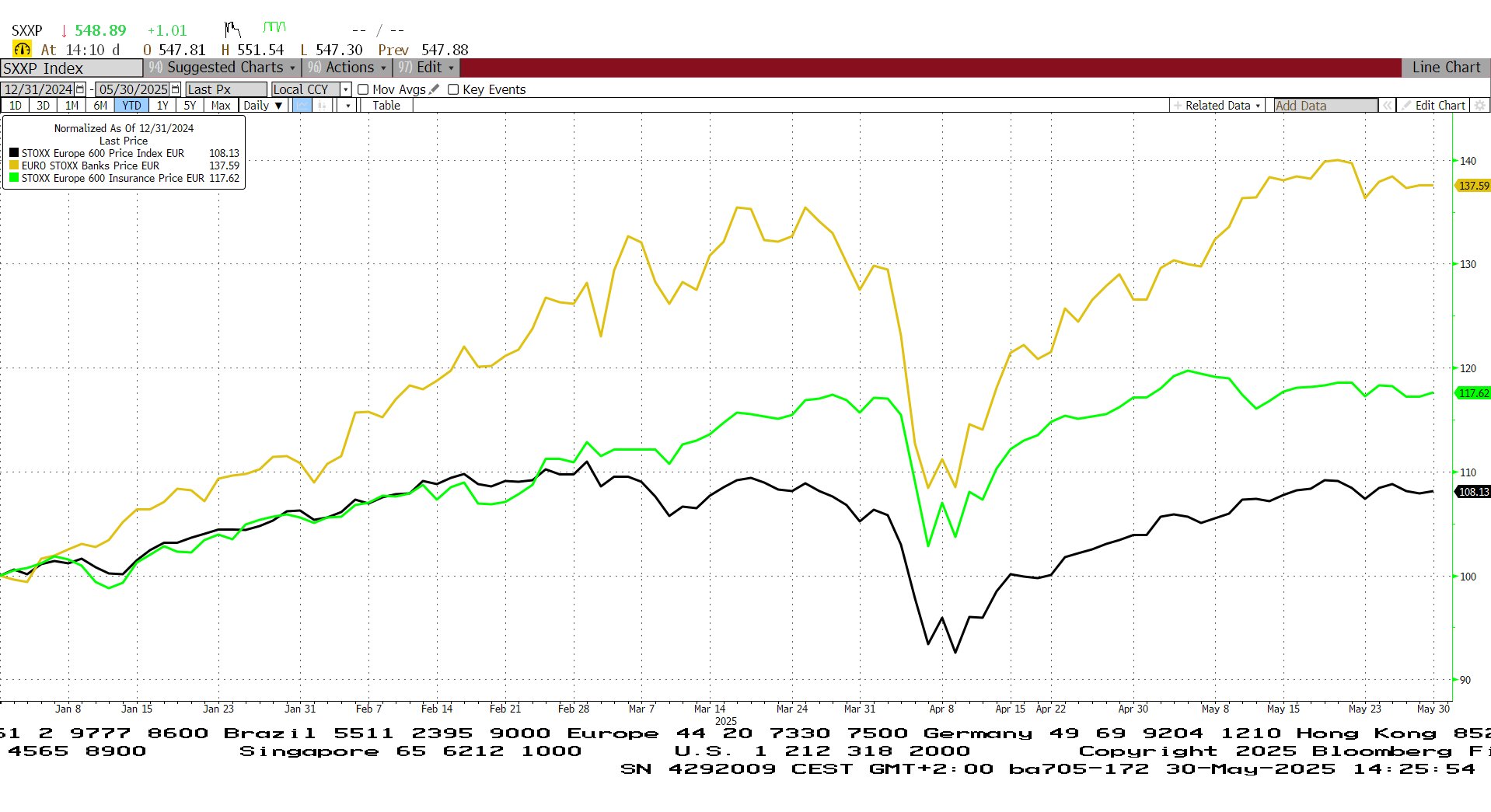Image resolution: width=1491 pixels, height=812 pixels.
Task: Open the Suggested Charts dropdown
Action: [x=222, y=68]
